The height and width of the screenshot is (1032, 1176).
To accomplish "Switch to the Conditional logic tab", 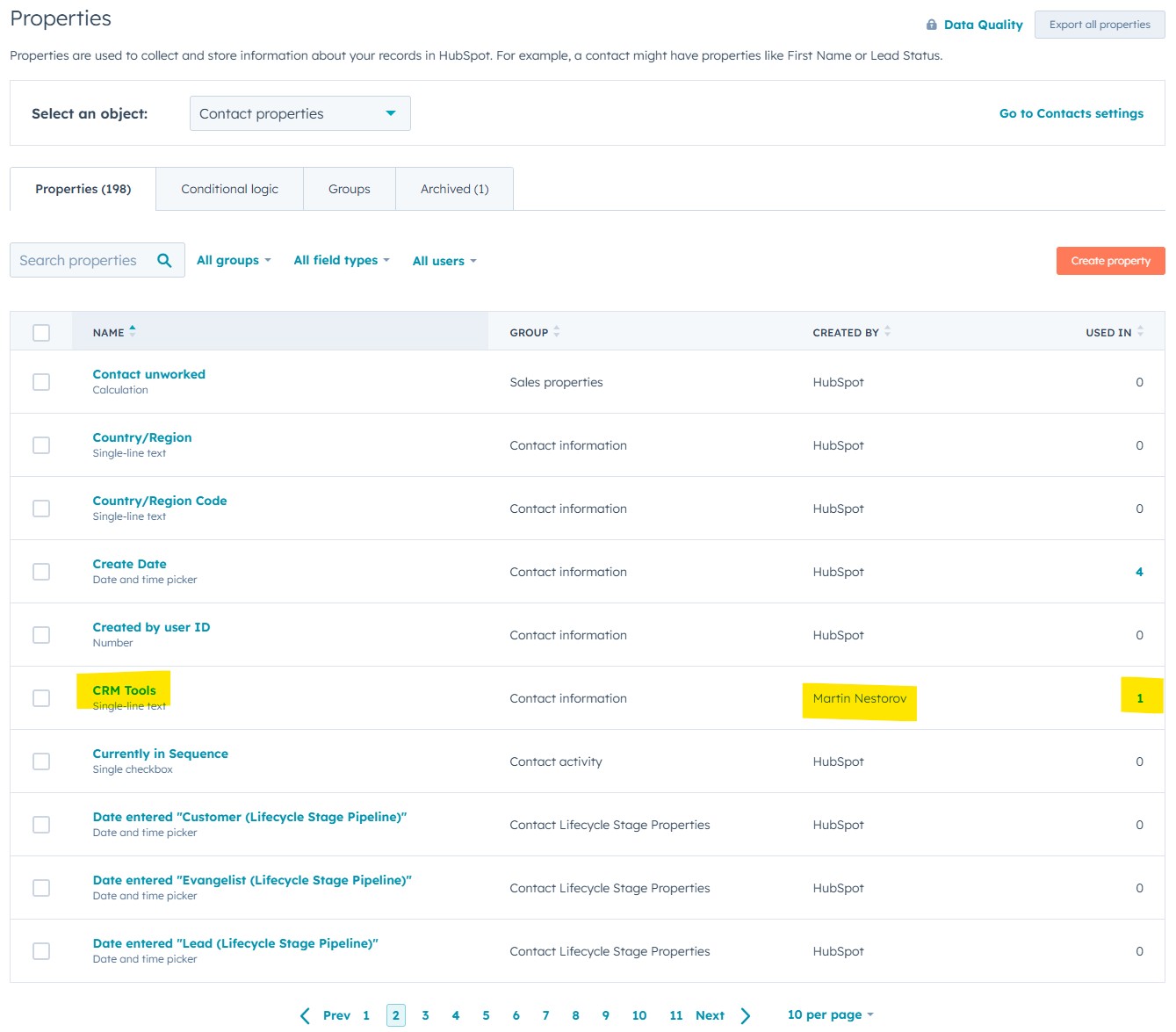I will coord(229,189).
